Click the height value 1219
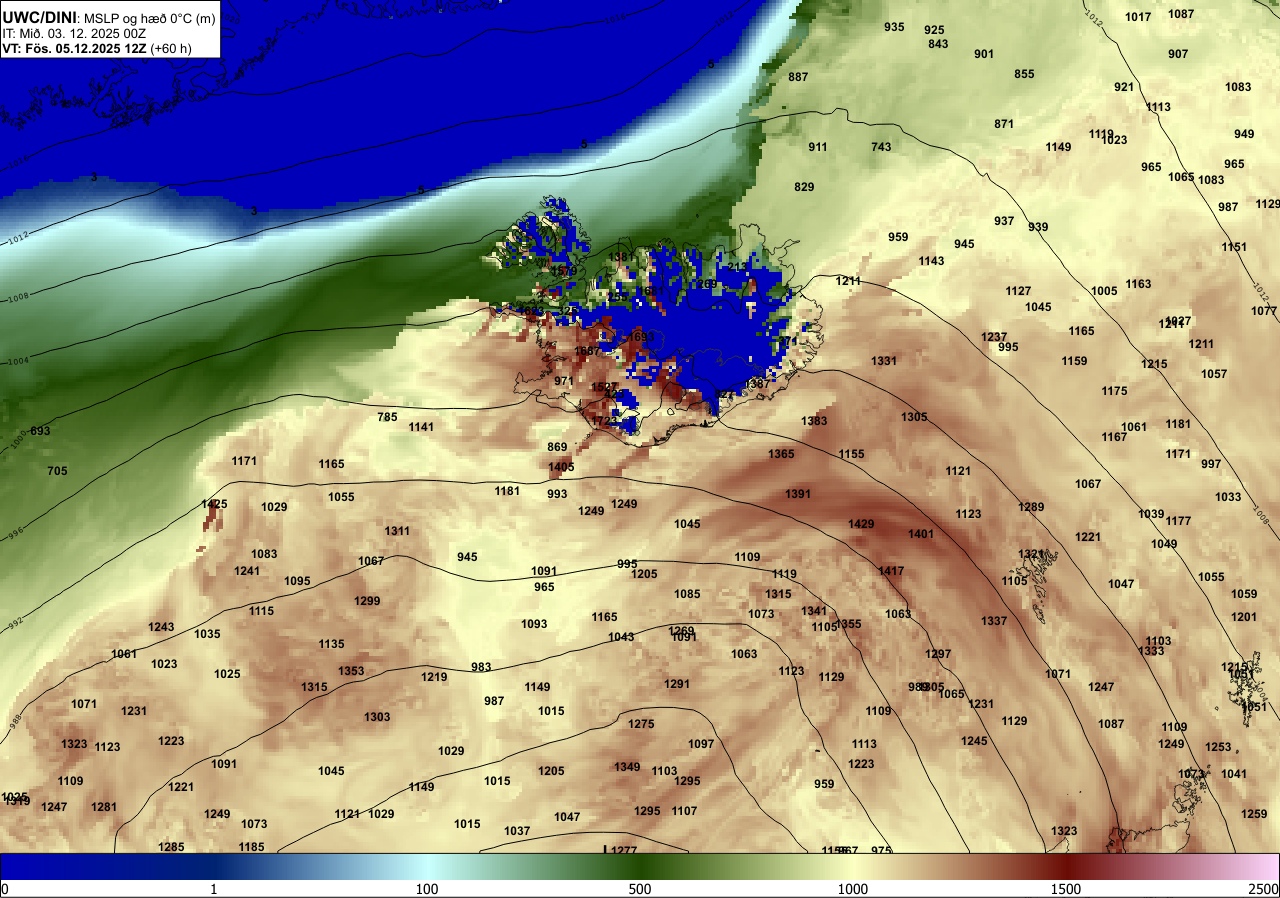This screenshot has width=1280, height=898. (434, 677)
